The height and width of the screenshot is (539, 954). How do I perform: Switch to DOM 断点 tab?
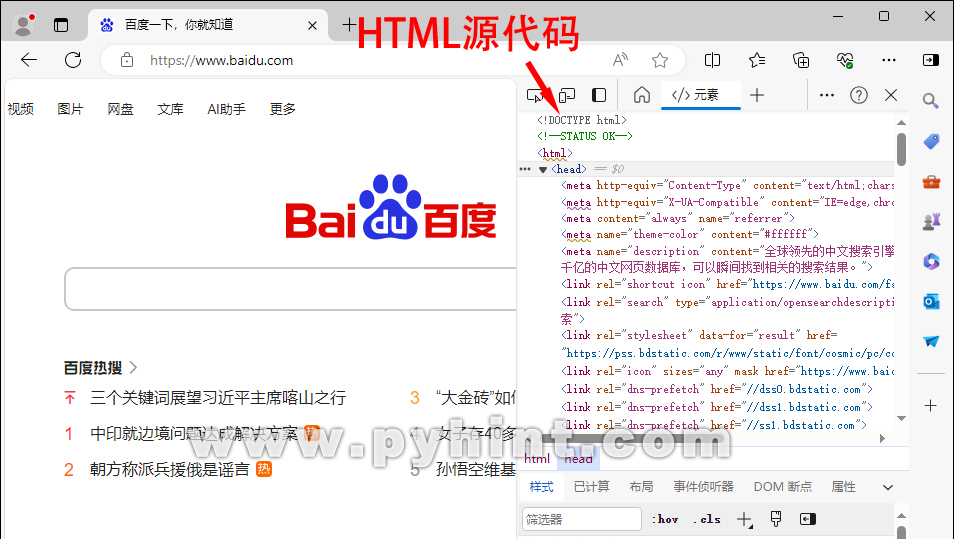[782, 487]
